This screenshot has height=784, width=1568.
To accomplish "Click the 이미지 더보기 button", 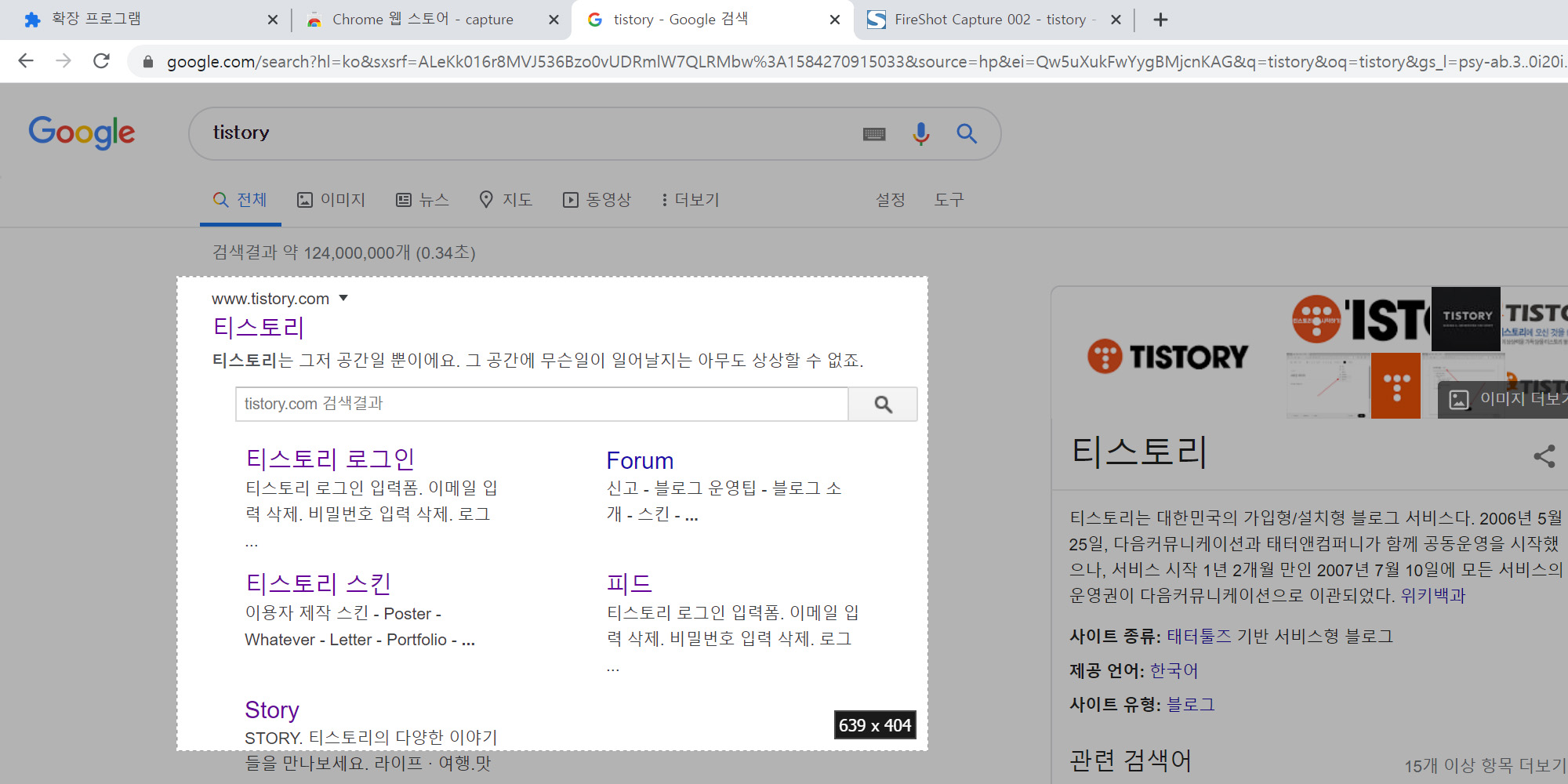I will point(1503,399).
